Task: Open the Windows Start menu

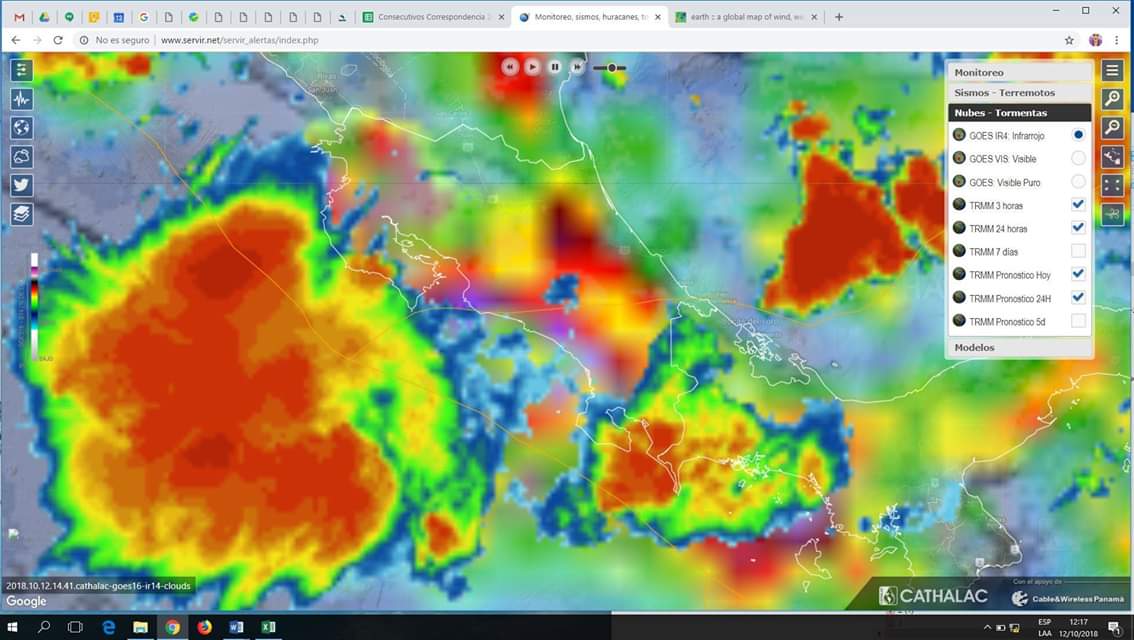Action: coord(12,627)
